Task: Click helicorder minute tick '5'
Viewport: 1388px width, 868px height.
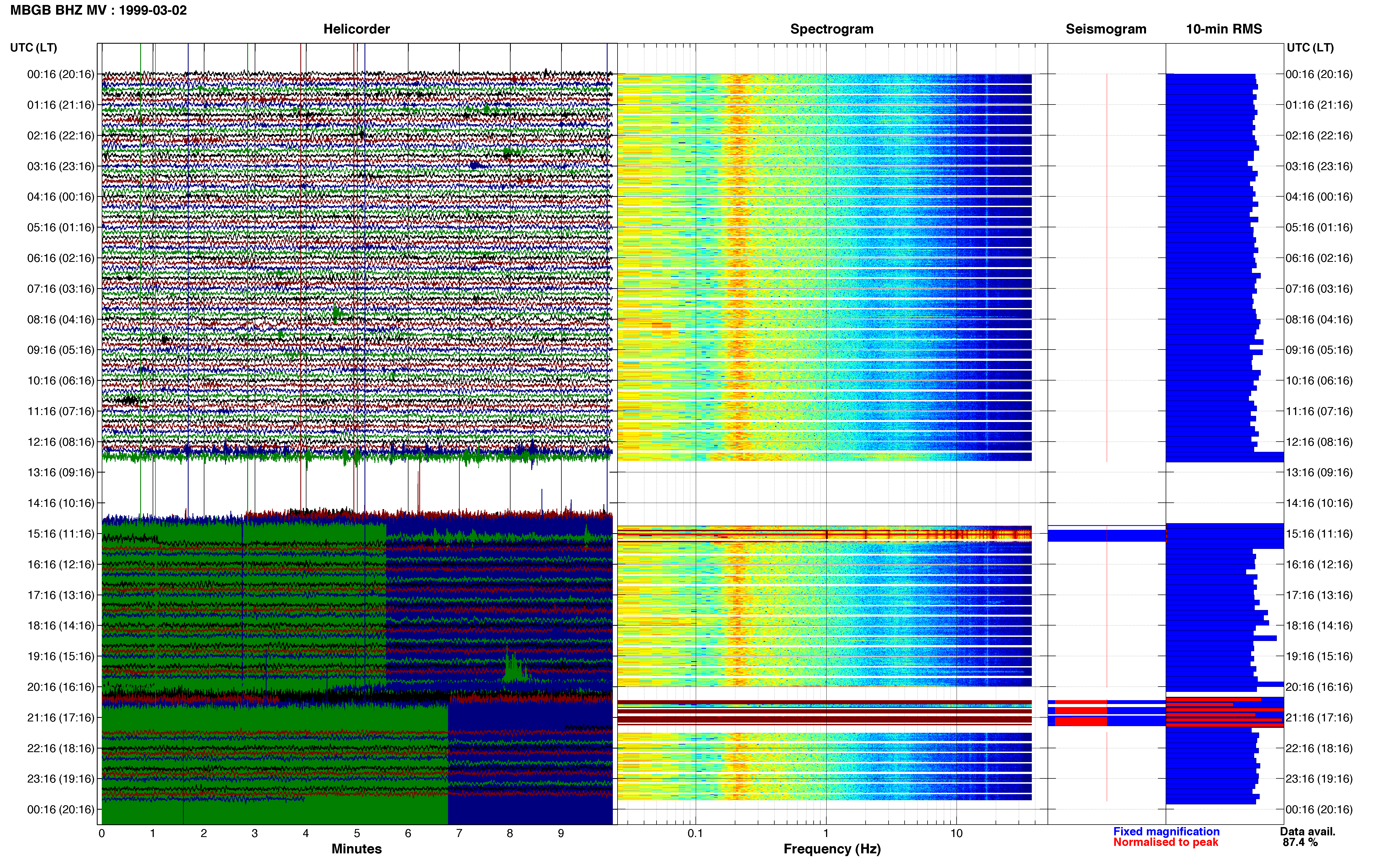Action: click(357, 833)
